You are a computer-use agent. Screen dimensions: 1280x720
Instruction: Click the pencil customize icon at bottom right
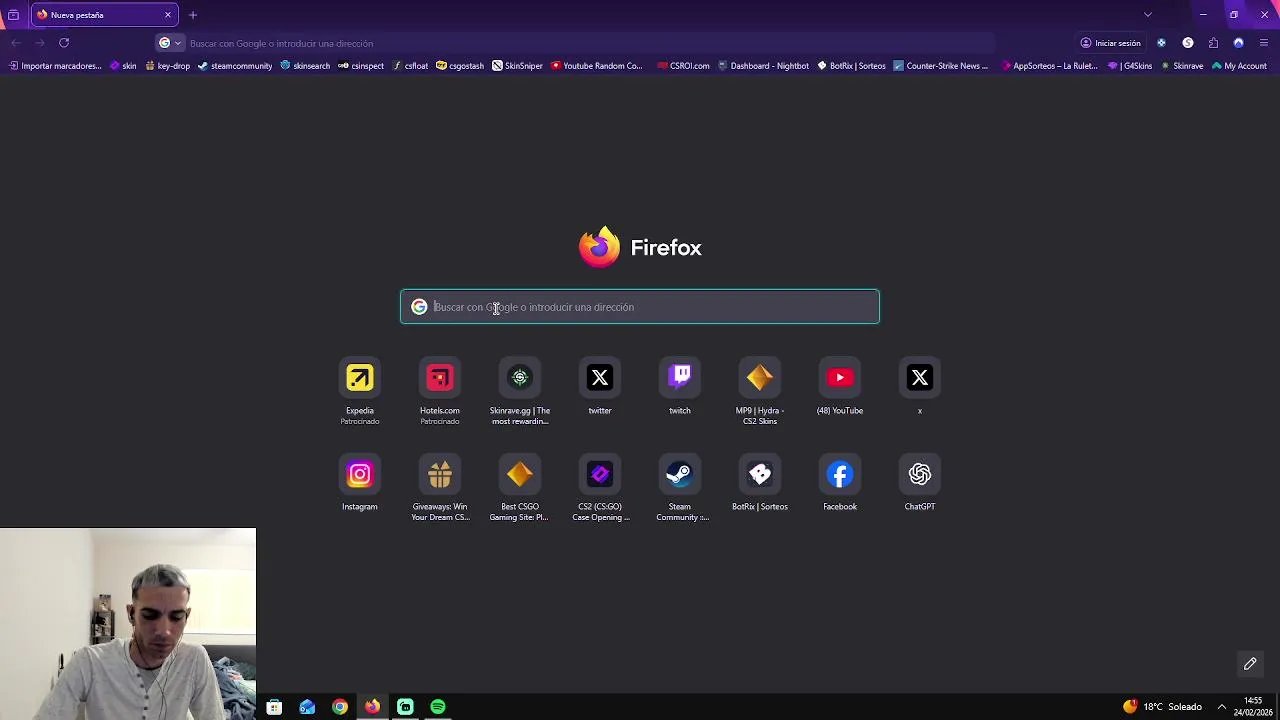pos(1250,664)
